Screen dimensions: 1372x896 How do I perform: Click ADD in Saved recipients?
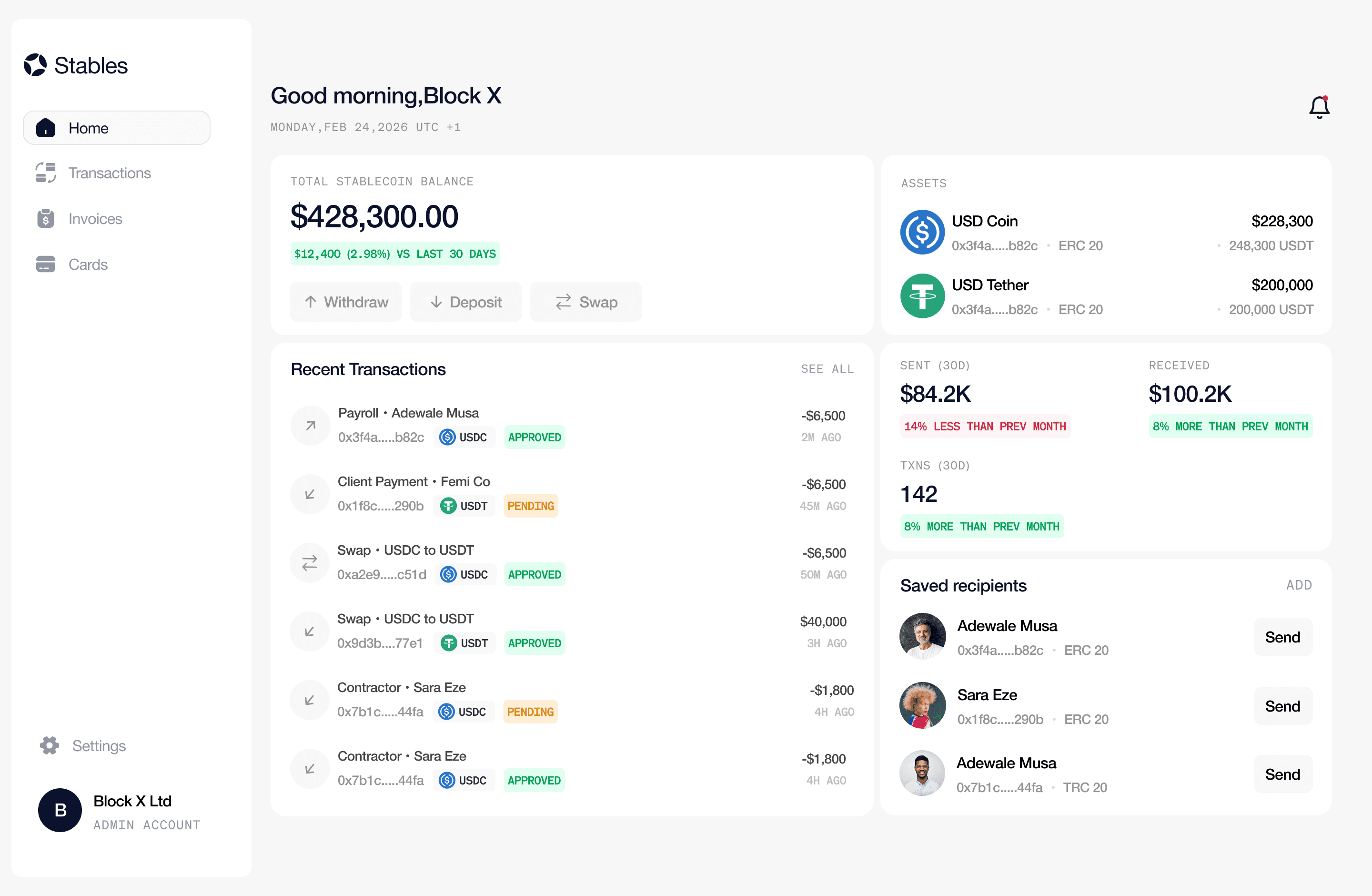[1299, 585]
